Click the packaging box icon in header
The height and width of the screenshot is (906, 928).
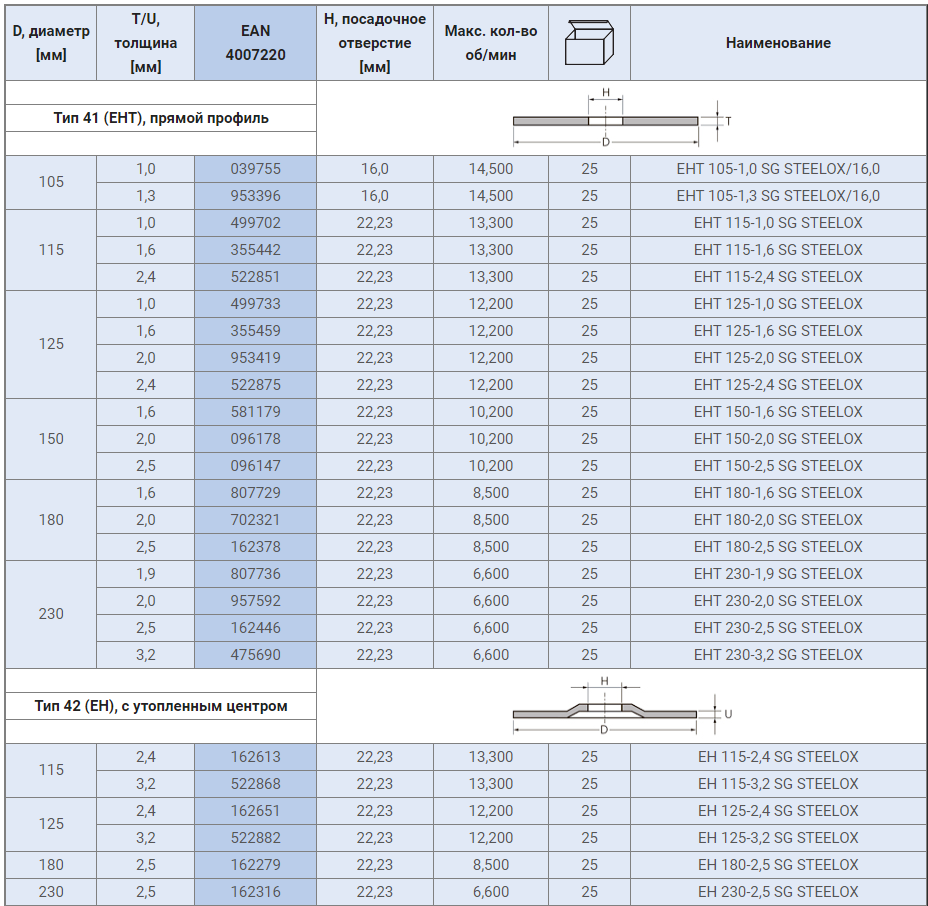click(588, 44)
